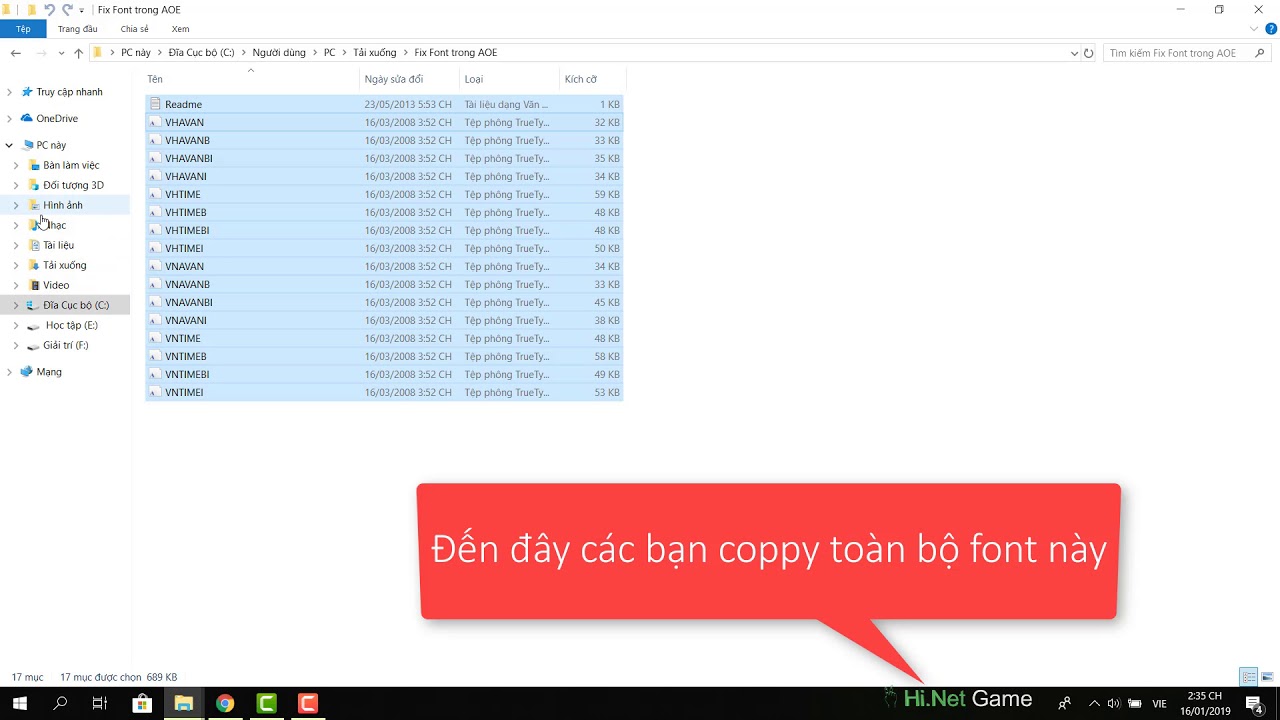Select Video in the sidebar
The height and width of the screenshot is (720, 1280).
pos(56,285)
